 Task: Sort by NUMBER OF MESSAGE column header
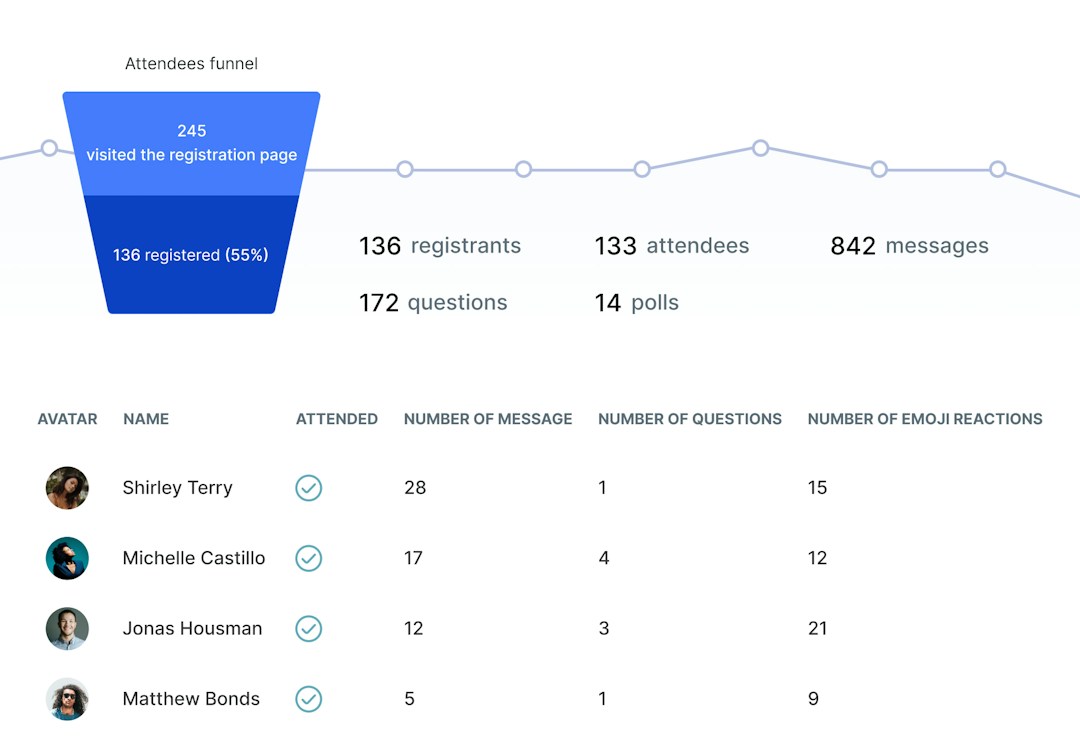tap(488, 419)
